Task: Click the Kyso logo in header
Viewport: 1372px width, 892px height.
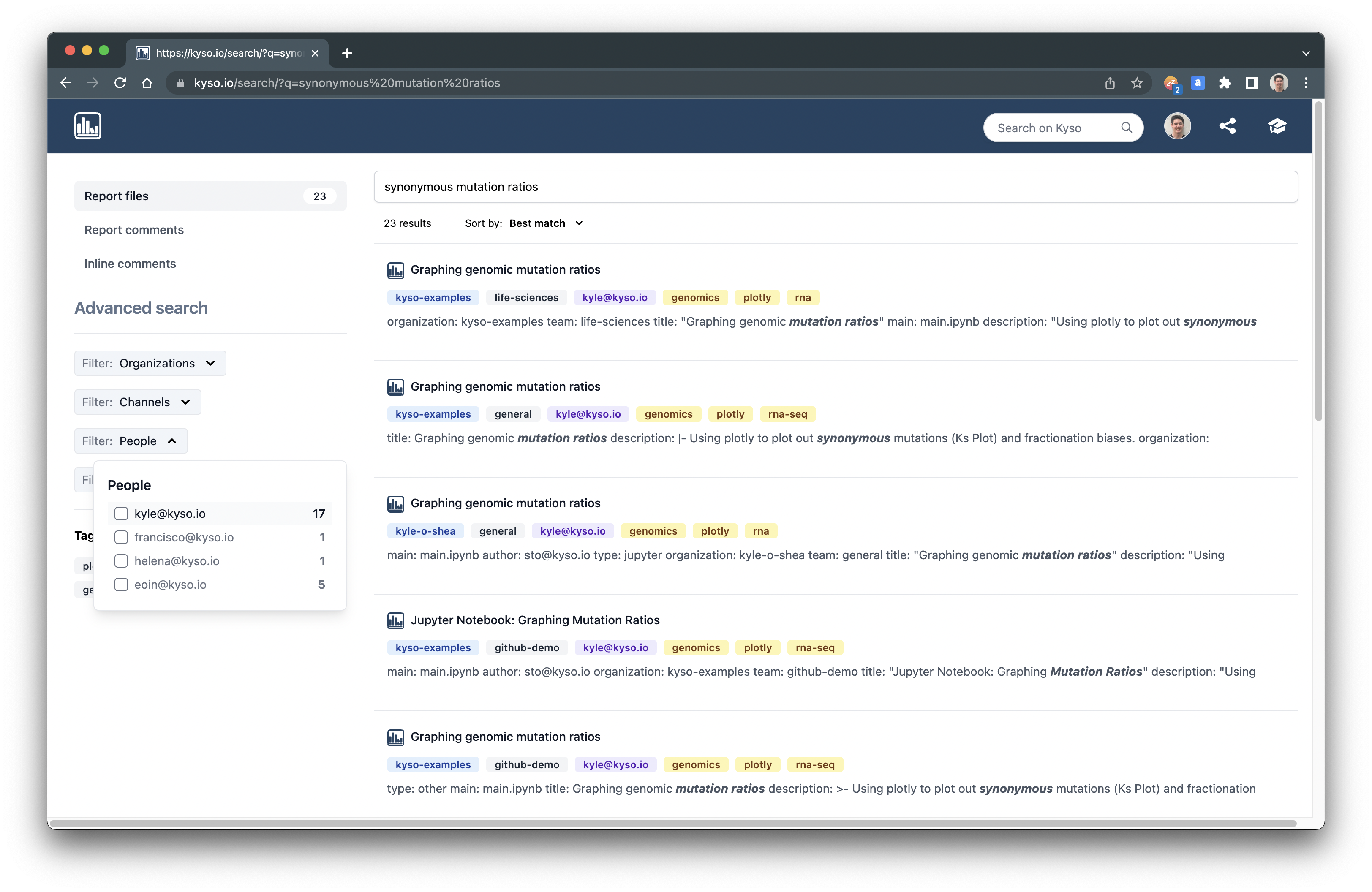Action: pos(87,125)
